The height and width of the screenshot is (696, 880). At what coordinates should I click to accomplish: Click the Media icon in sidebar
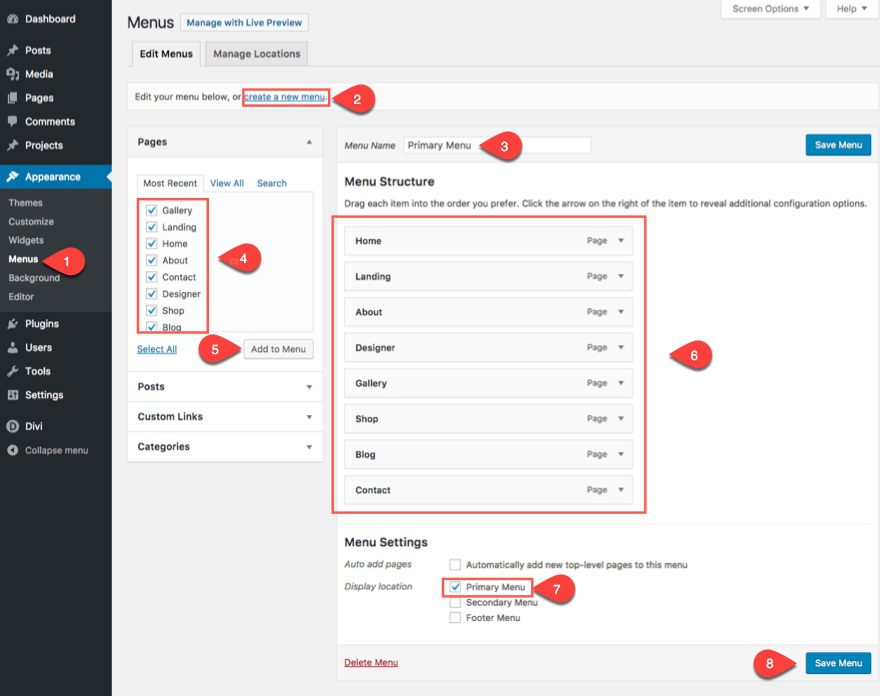pyautogui.click(x=12, y=74)
